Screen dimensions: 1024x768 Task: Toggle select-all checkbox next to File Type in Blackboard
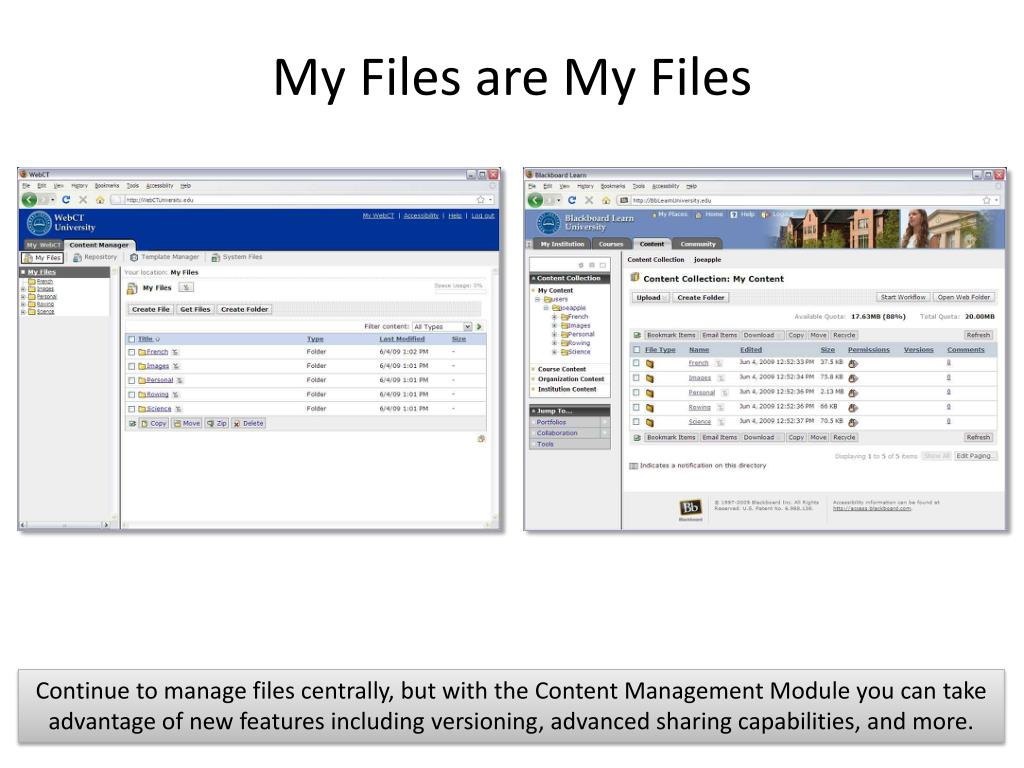coord(637,350)
